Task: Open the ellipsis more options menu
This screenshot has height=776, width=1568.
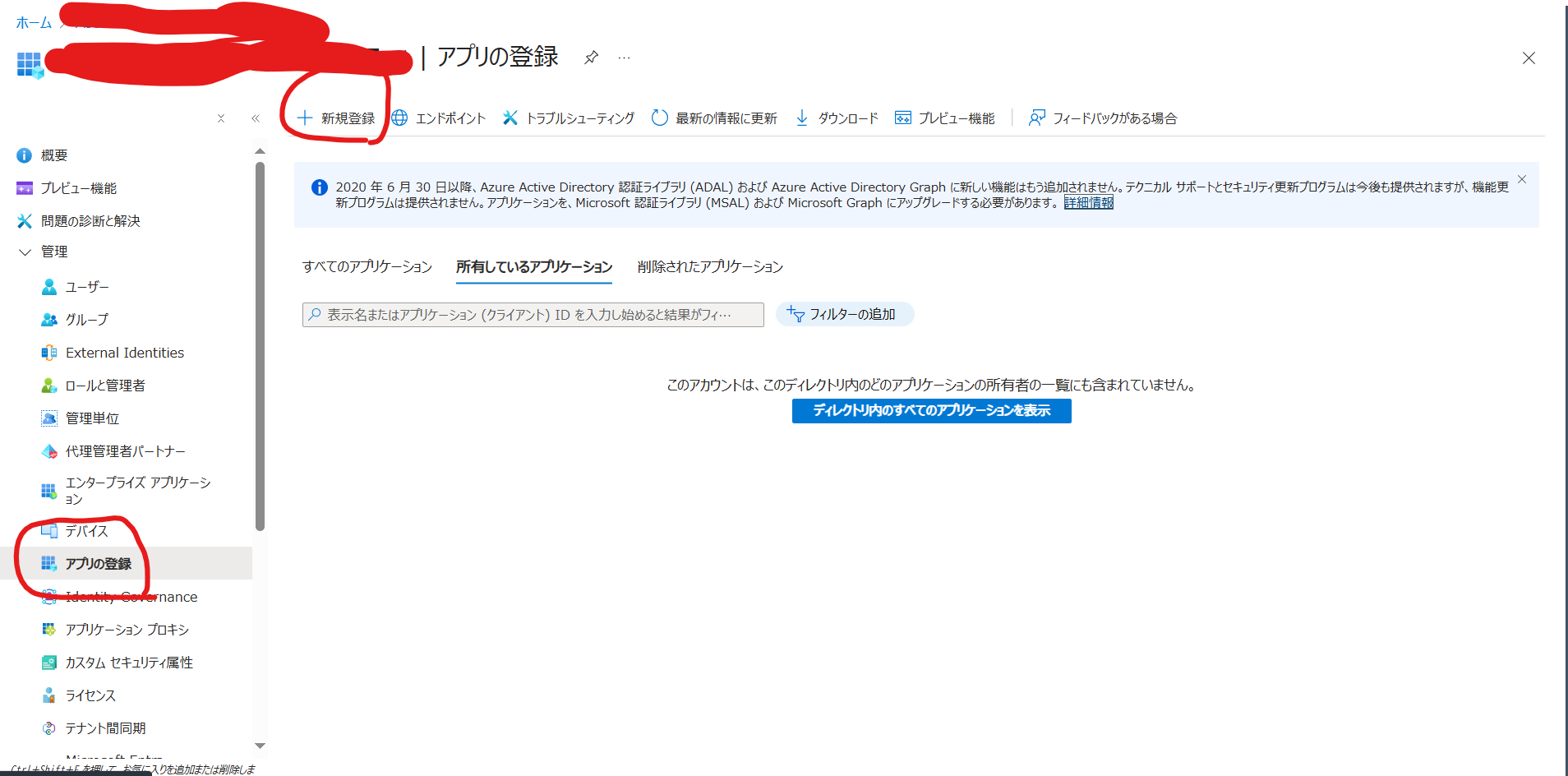Action: 625,58
